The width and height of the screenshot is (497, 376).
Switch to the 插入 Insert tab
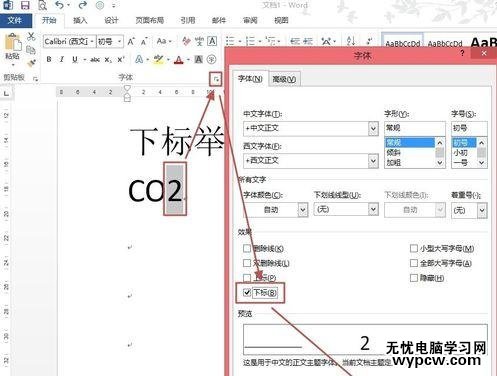pyautogui.click(x=80, y=21)
